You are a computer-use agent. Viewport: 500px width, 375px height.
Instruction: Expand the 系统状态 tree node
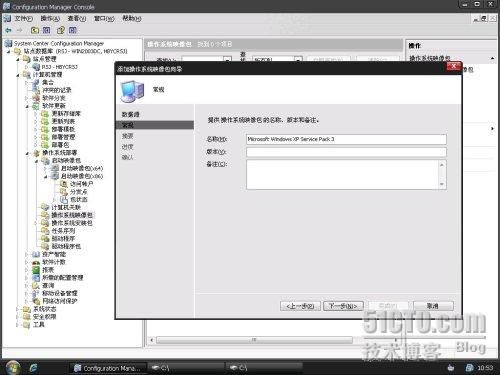coord(18,309)
